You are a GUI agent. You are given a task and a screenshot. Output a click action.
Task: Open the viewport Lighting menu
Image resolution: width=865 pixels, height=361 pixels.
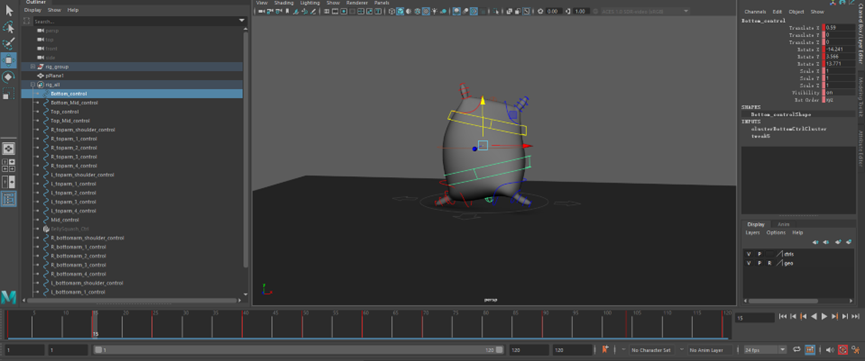[309, 3]
